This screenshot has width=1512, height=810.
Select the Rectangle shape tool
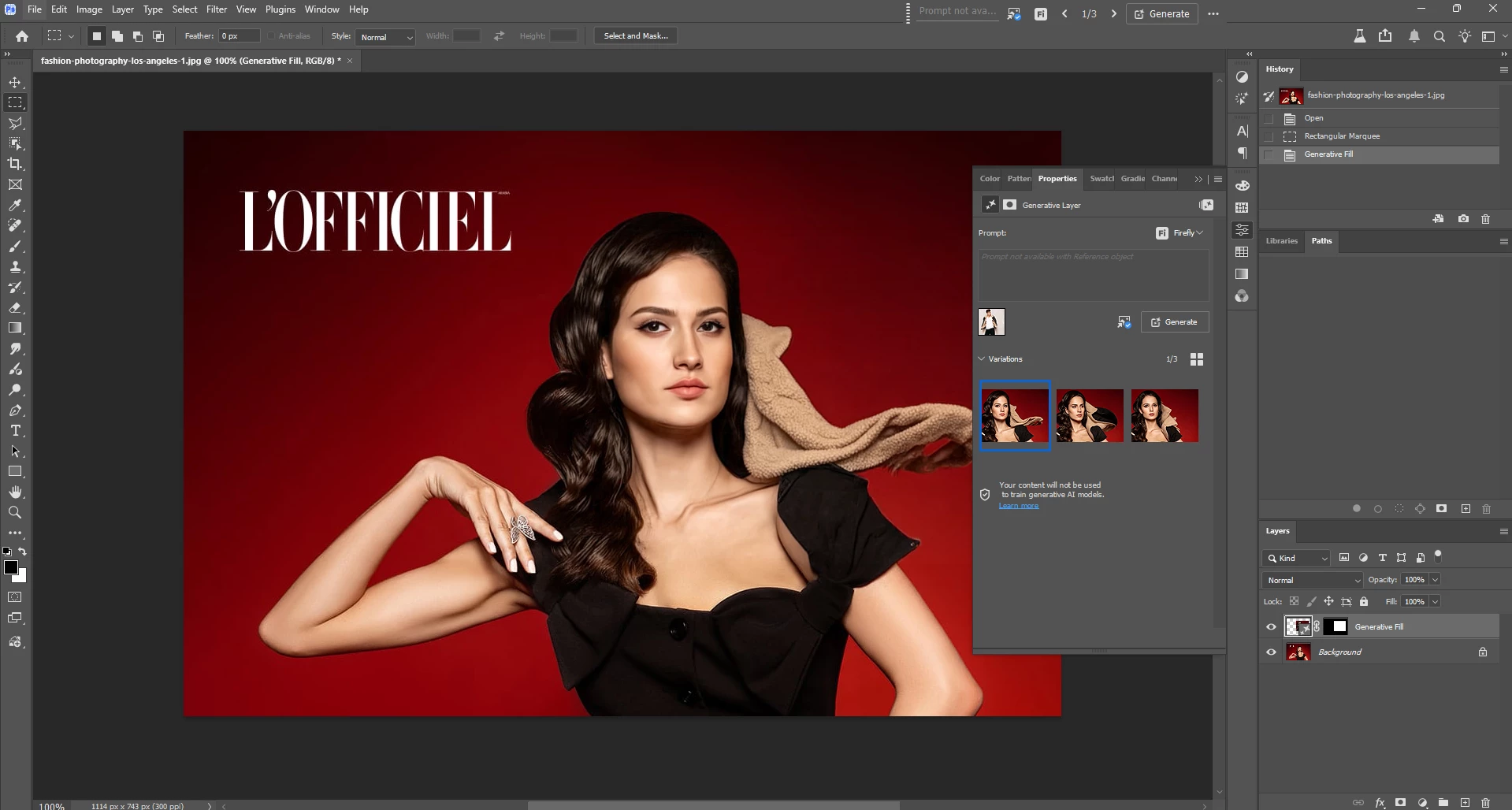tap(15, 471)
